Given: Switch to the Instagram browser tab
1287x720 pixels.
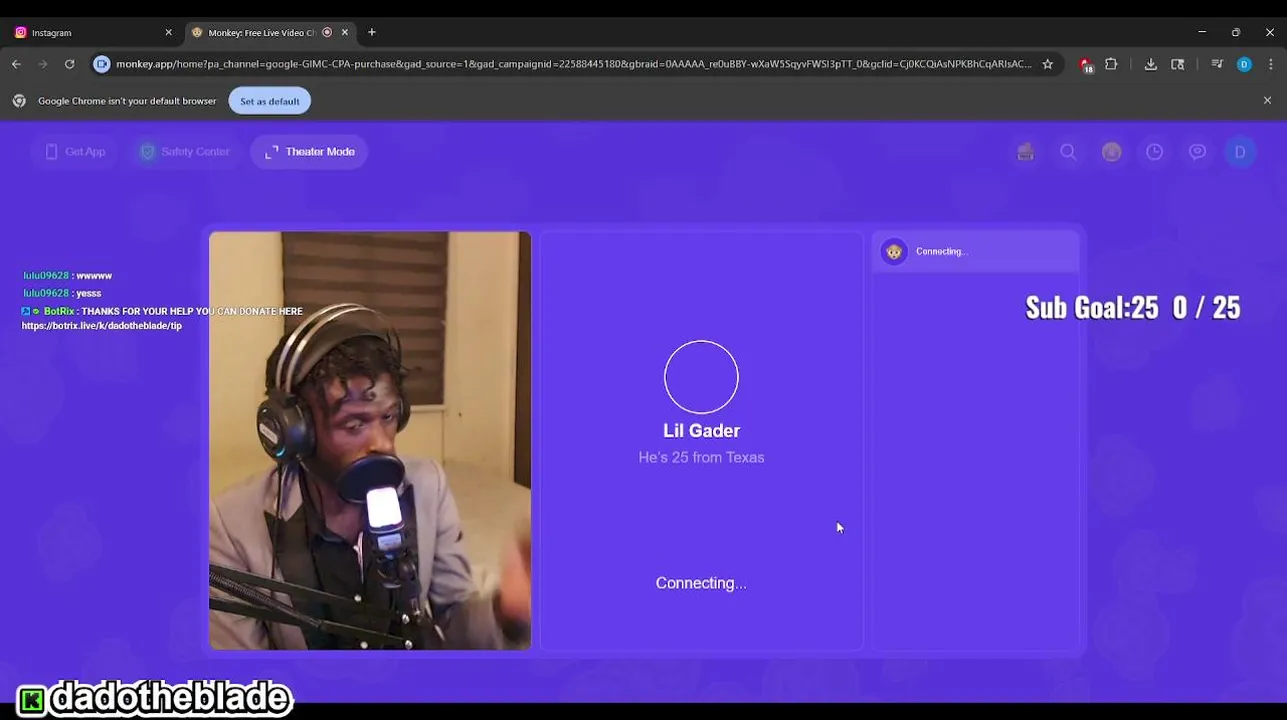Looking at the screenshot, I should (x=90, y=32).
